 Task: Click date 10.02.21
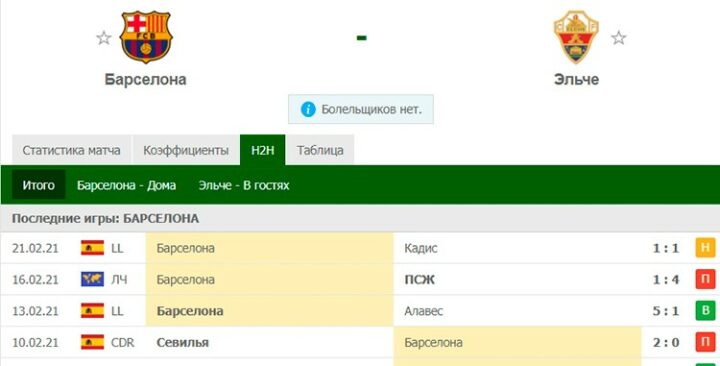[x=35, y=342]
